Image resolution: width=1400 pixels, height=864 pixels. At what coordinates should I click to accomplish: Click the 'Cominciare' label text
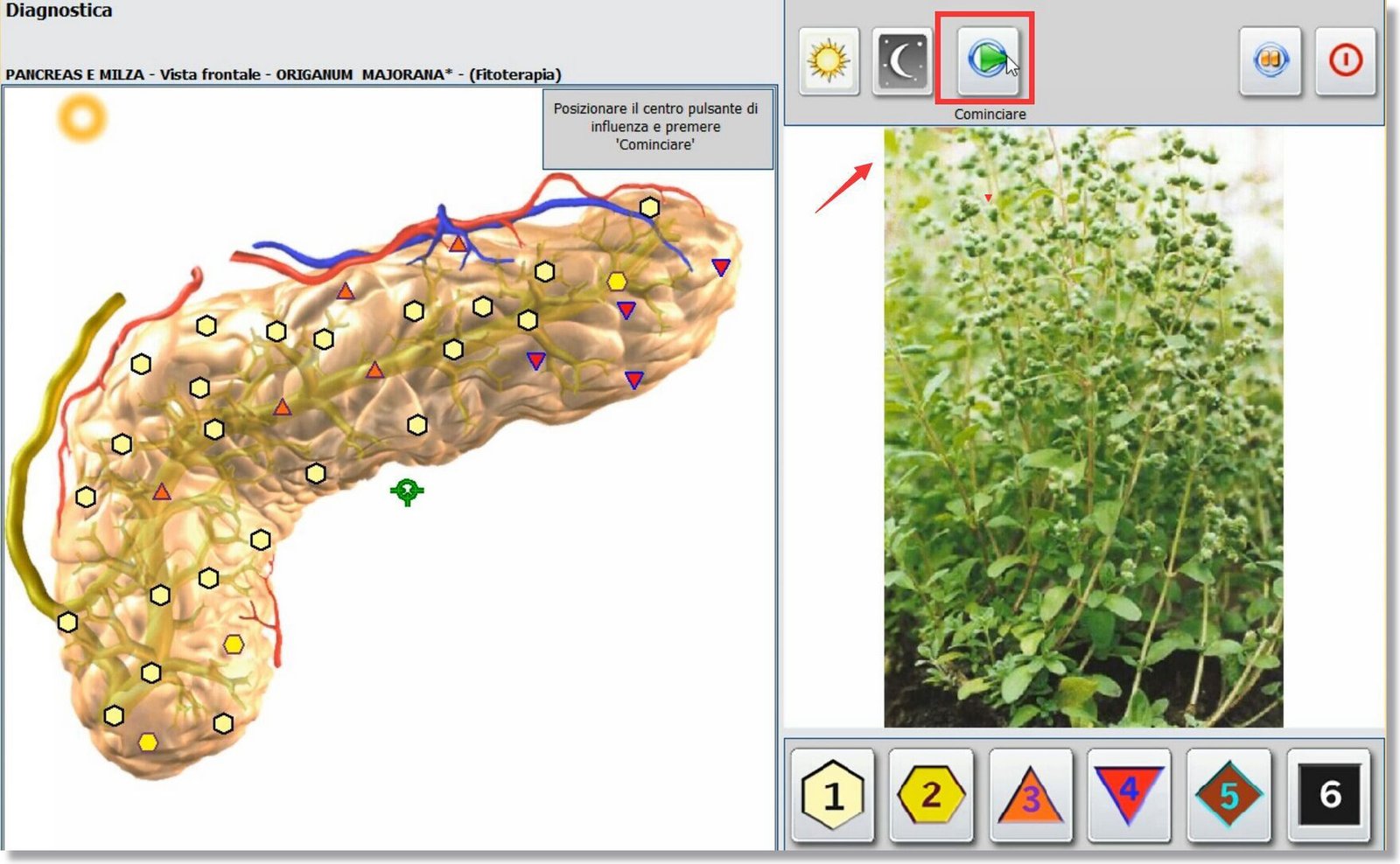pos(990,114)
